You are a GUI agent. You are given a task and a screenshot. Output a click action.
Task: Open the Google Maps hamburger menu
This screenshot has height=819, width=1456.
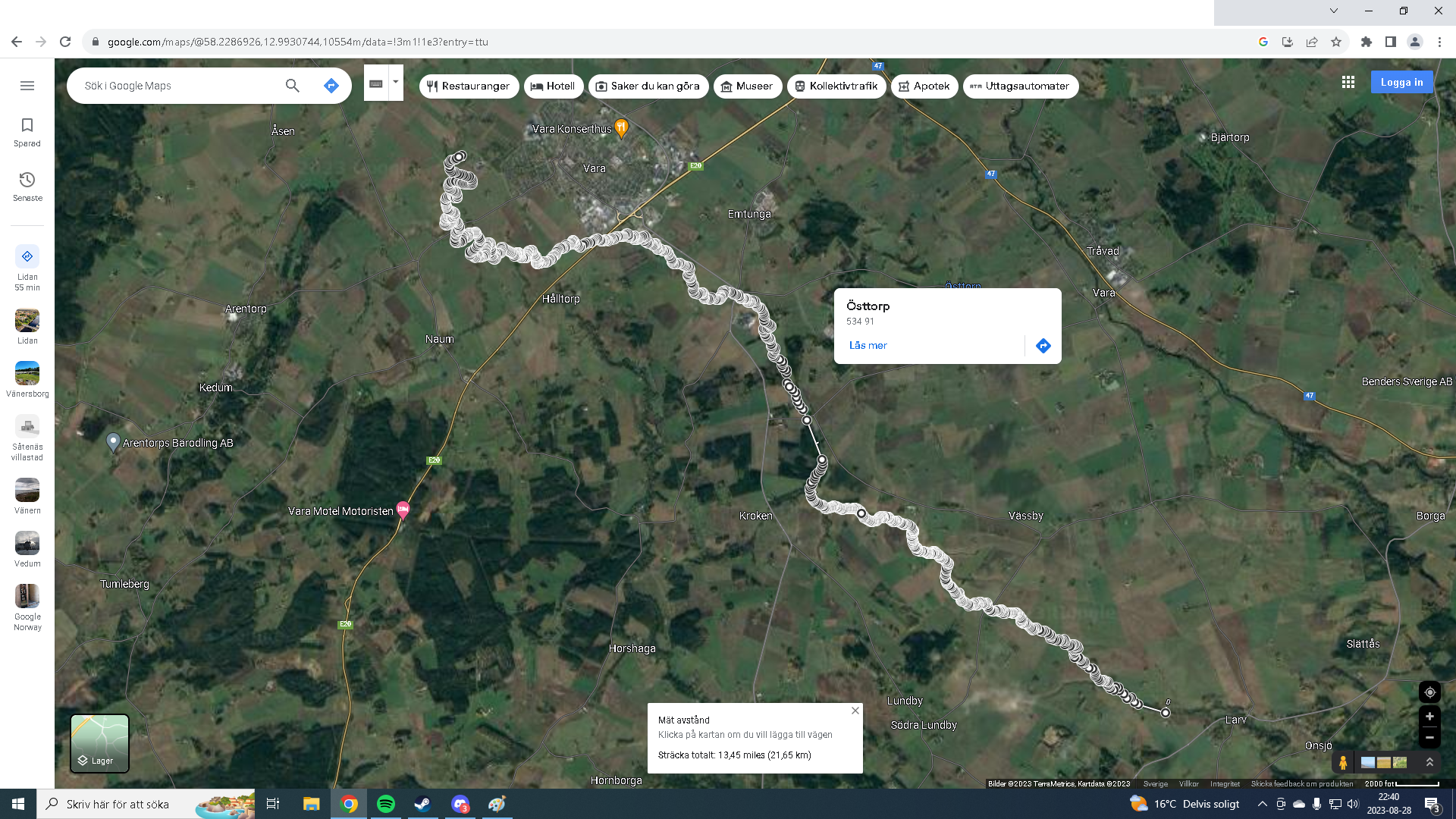click(x=27, y=86)
